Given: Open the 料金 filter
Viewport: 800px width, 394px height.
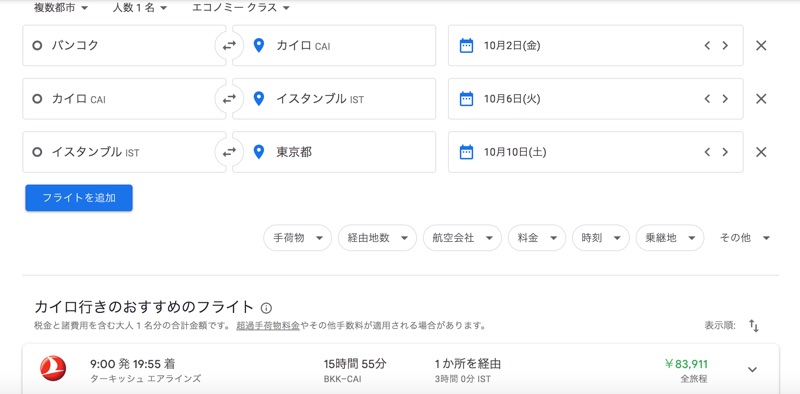Looking at the screenshot, I should 537,238.
